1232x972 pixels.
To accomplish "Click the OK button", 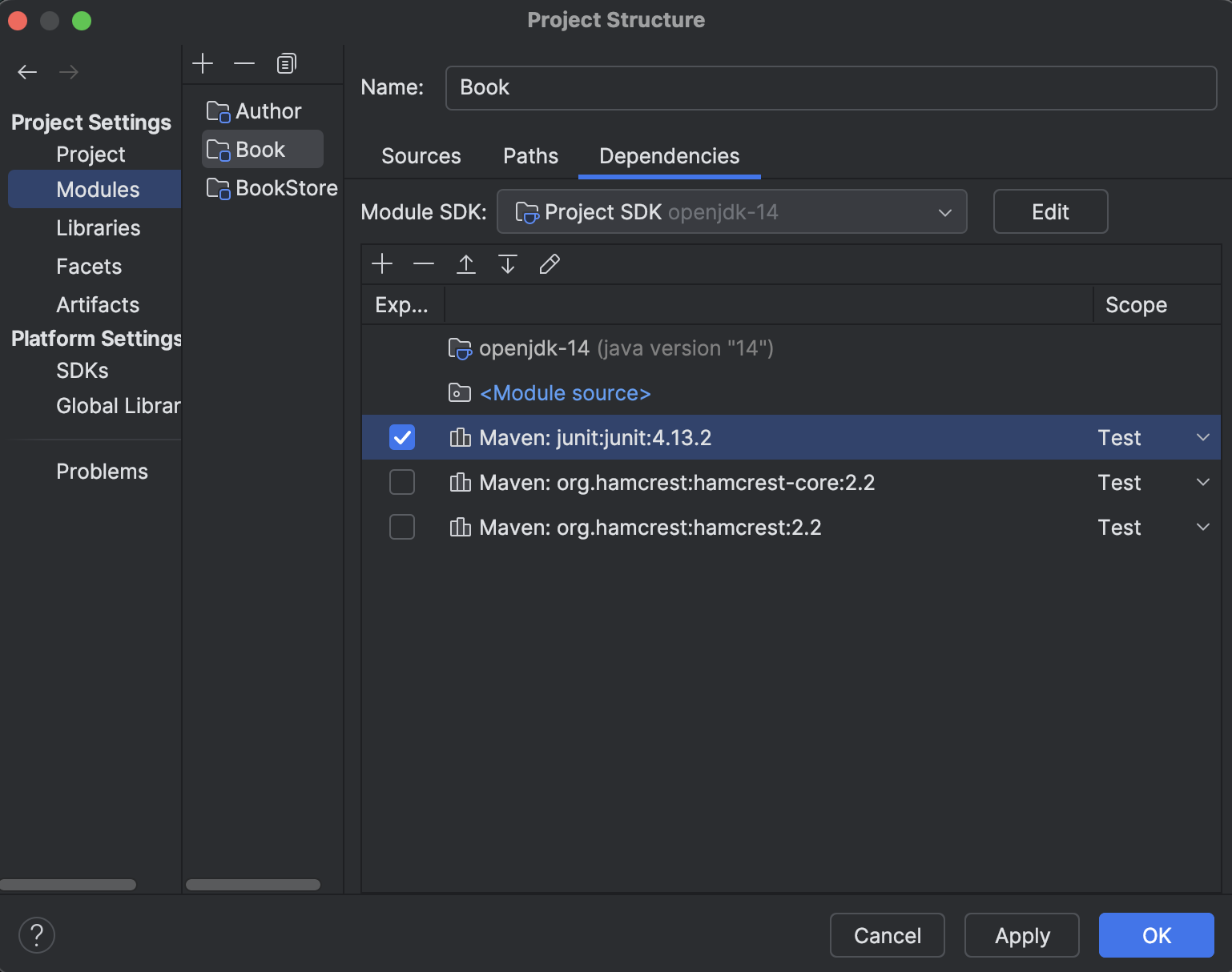I will (x=1156, y=935).
